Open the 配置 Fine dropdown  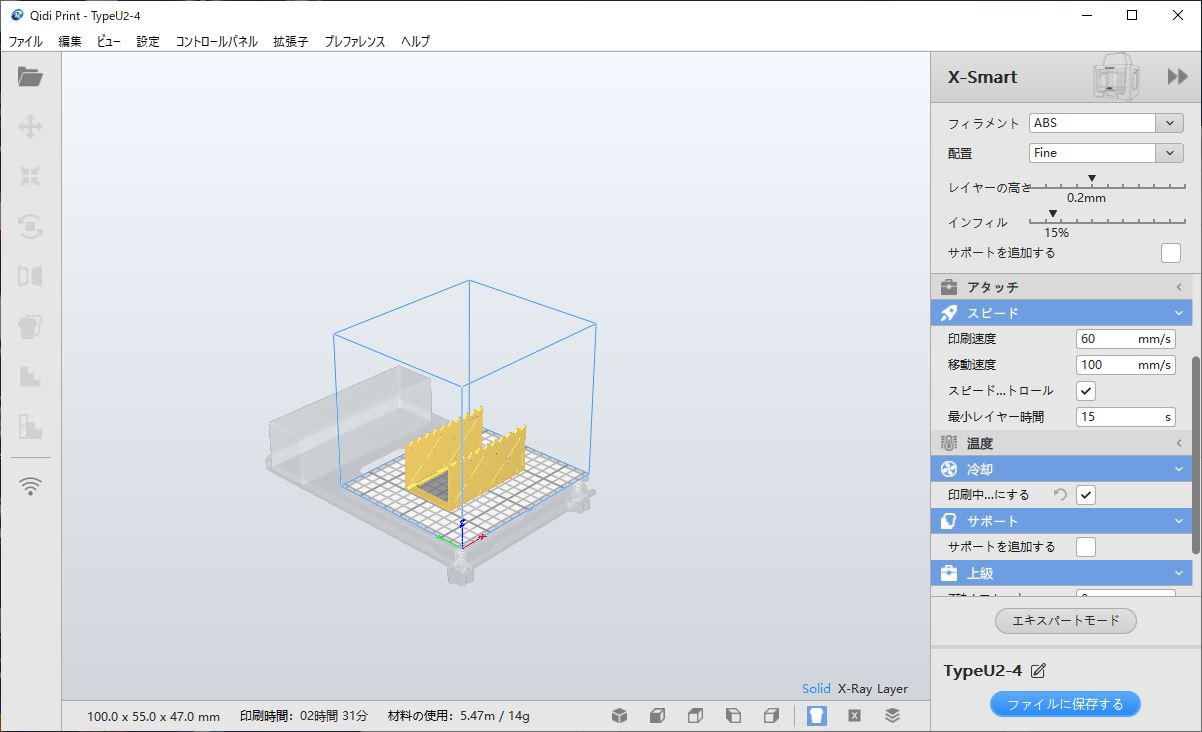click(1169, 153)
